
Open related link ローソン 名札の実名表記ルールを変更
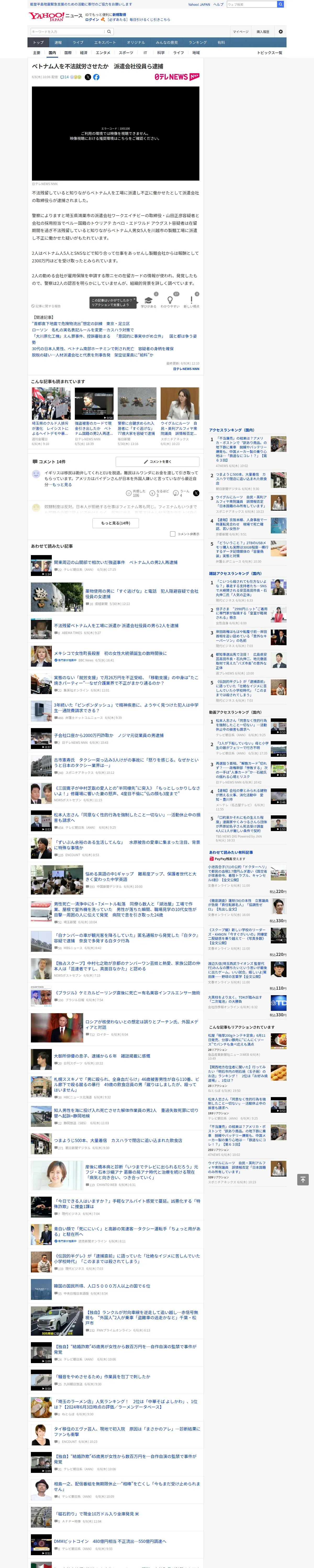[x=83, y=330]
